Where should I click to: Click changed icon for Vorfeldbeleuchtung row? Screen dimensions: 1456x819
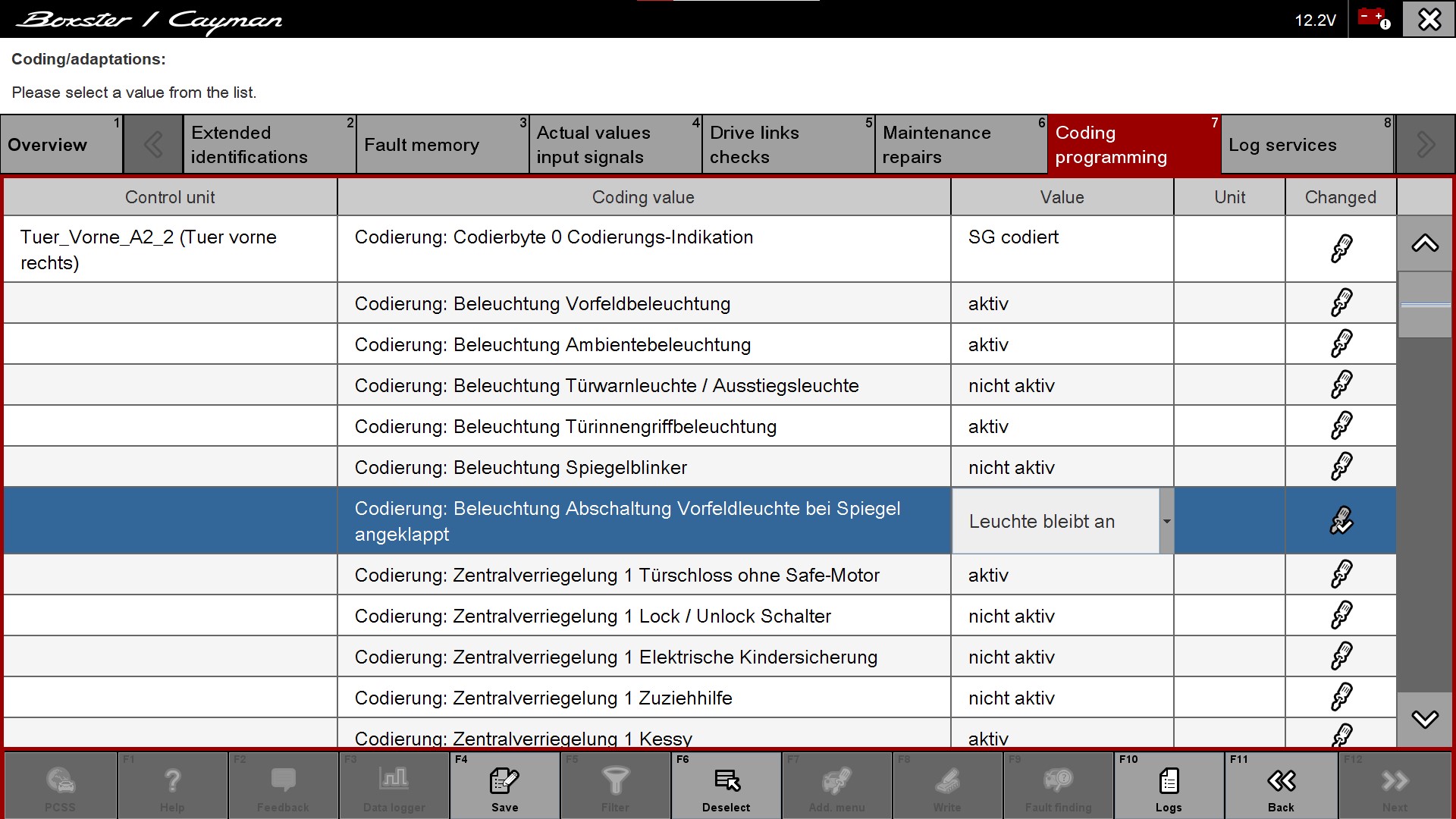point(1341,303)
